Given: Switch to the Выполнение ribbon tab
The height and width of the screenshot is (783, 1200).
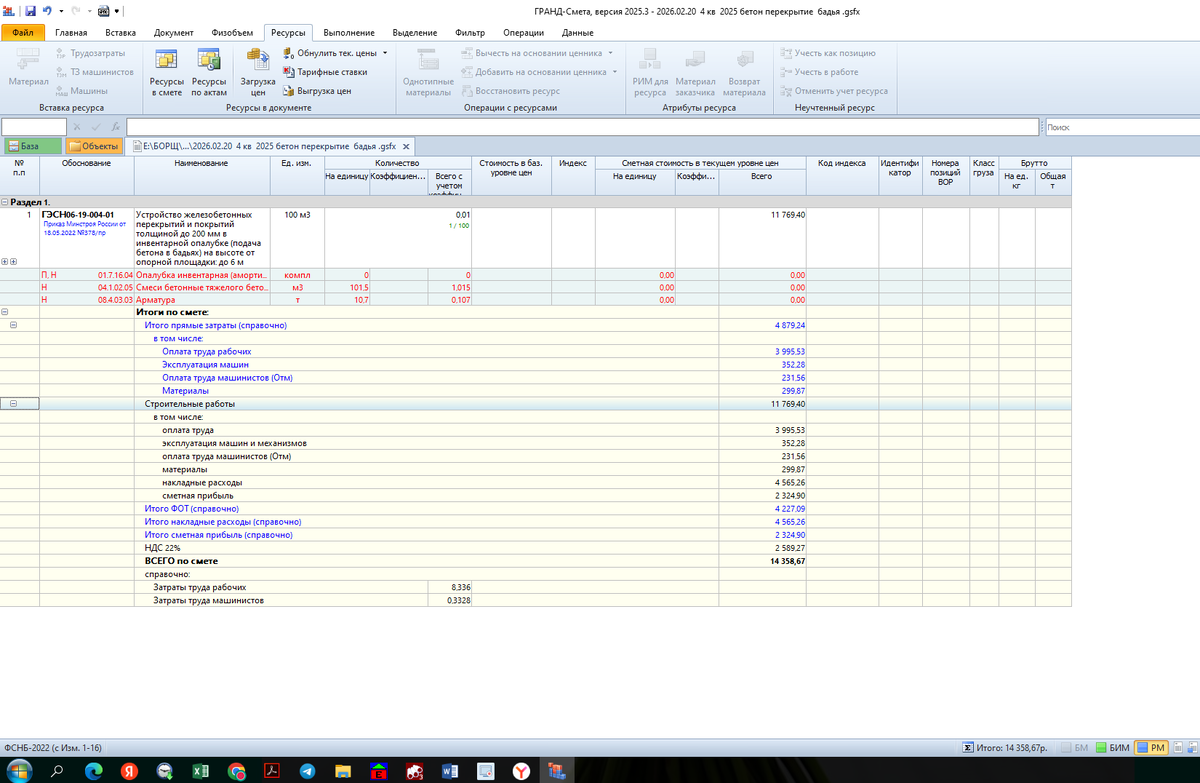Looking at the screenshot, I should 349,33.
